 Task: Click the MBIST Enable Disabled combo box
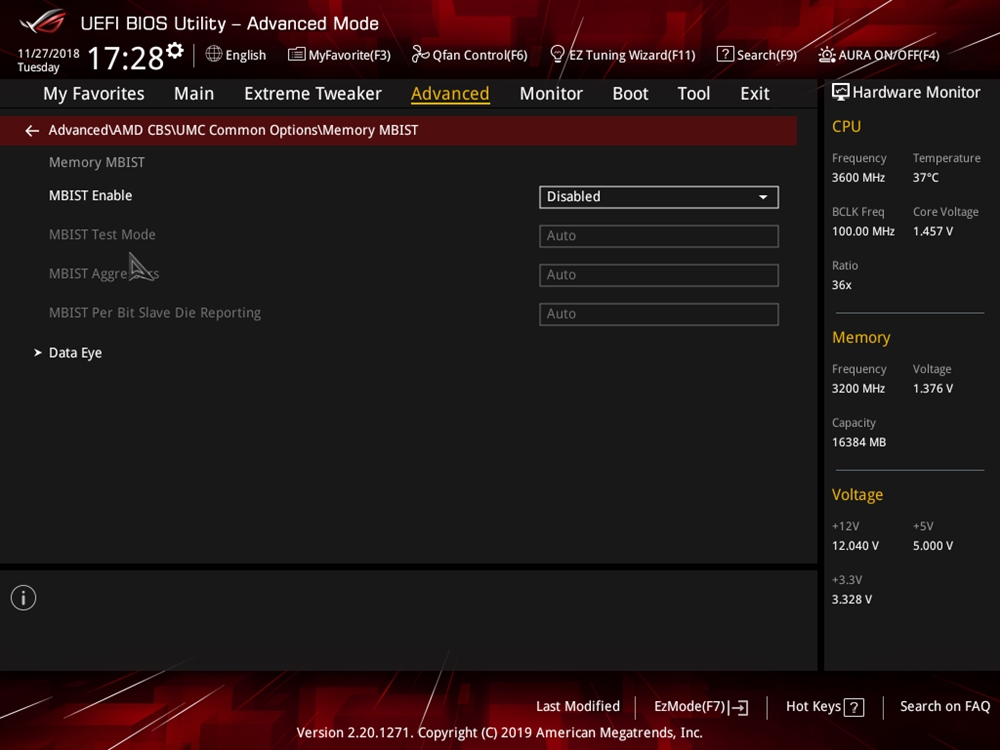point(659,197)
